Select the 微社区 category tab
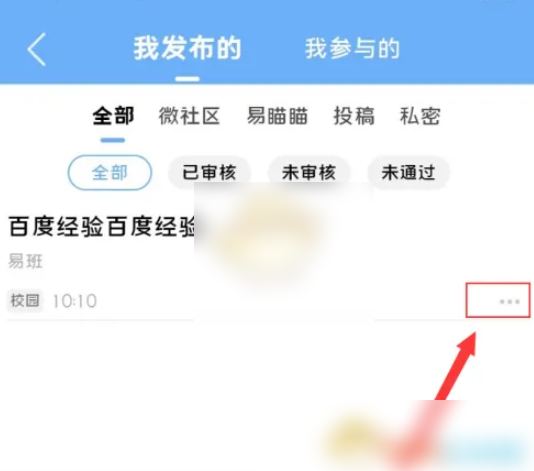The height and width of the screenshot is (471, 534). click(x=189, y=116)
